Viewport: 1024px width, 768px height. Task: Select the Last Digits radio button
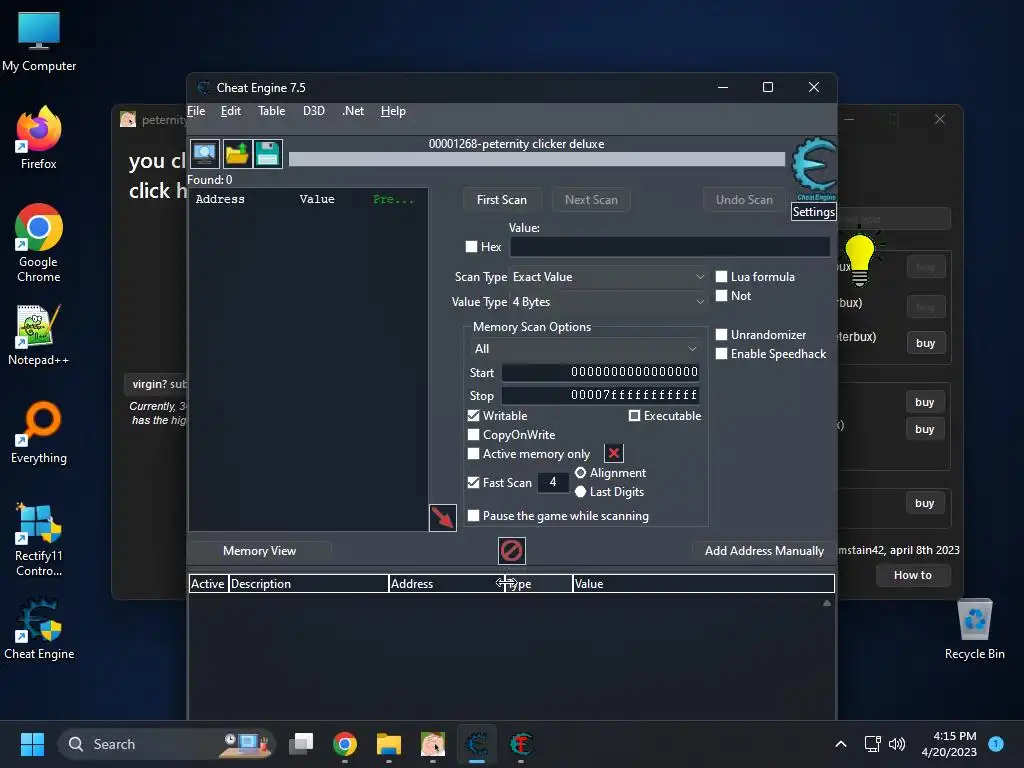581,492
